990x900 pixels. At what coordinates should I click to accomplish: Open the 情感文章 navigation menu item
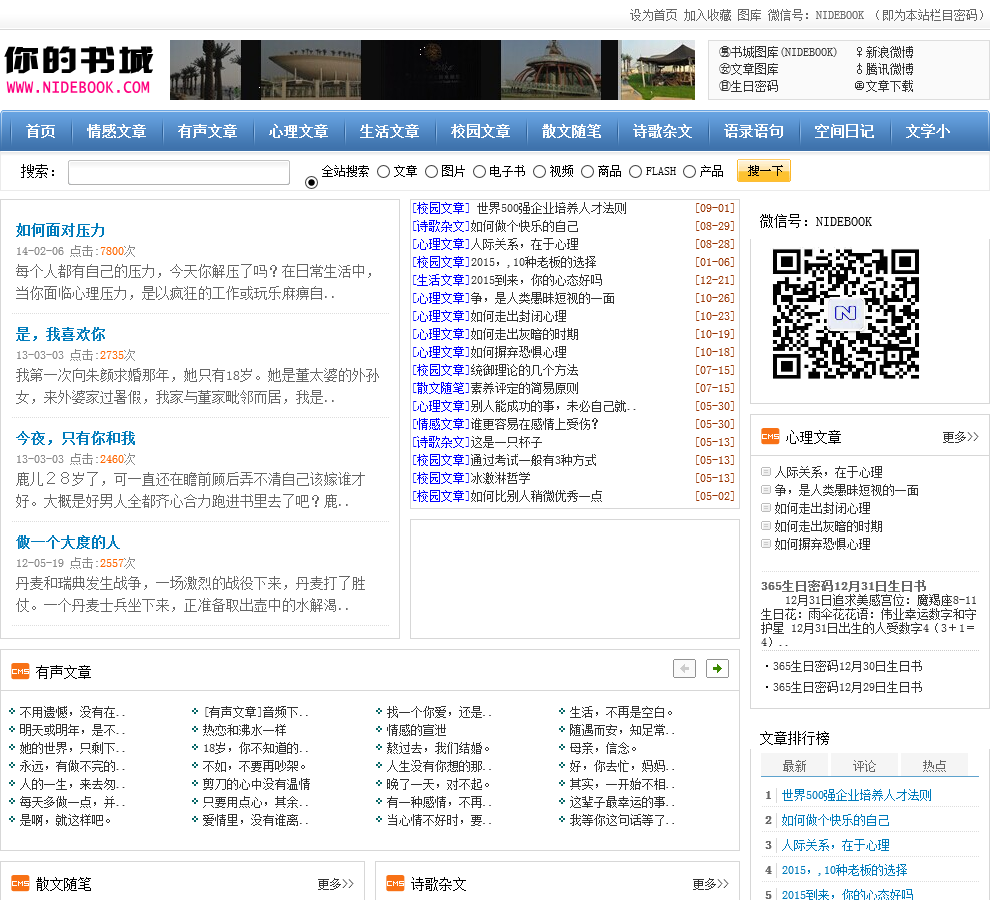pyautogui.click(x=116, y=131)
